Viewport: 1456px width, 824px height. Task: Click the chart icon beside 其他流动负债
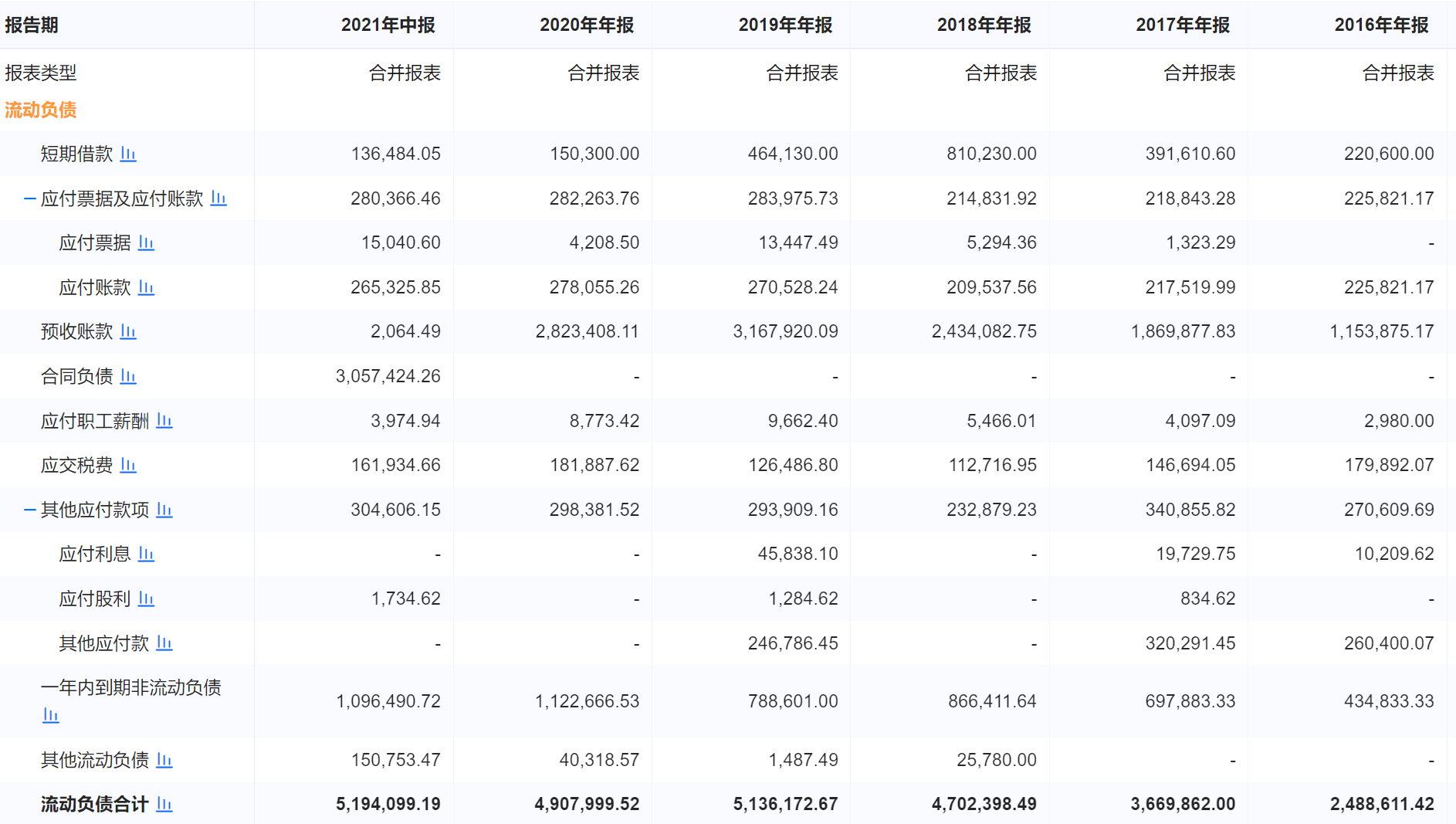pos(164,761)
